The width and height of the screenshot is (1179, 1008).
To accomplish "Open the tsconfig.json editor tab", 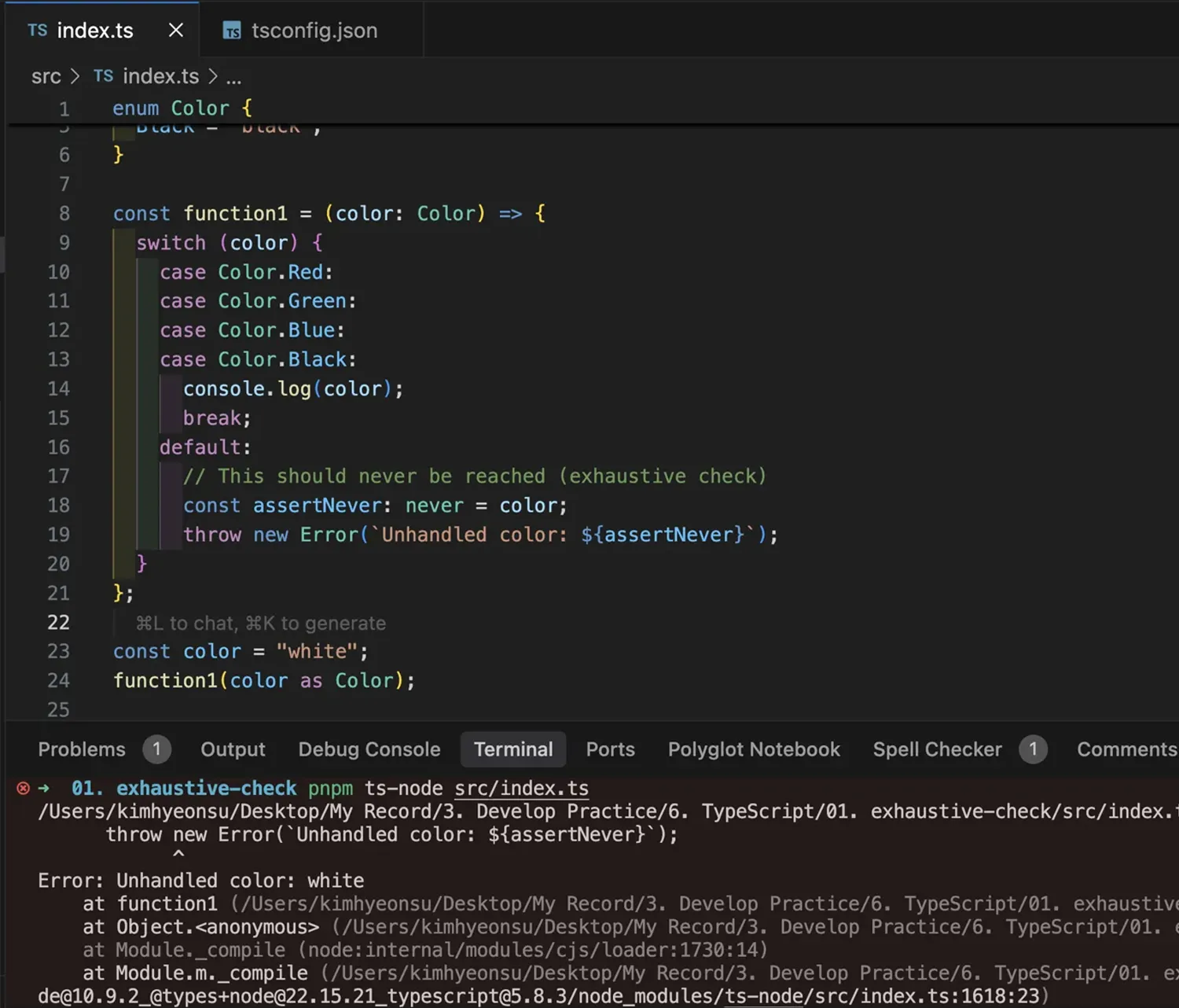I will [312, 30].
